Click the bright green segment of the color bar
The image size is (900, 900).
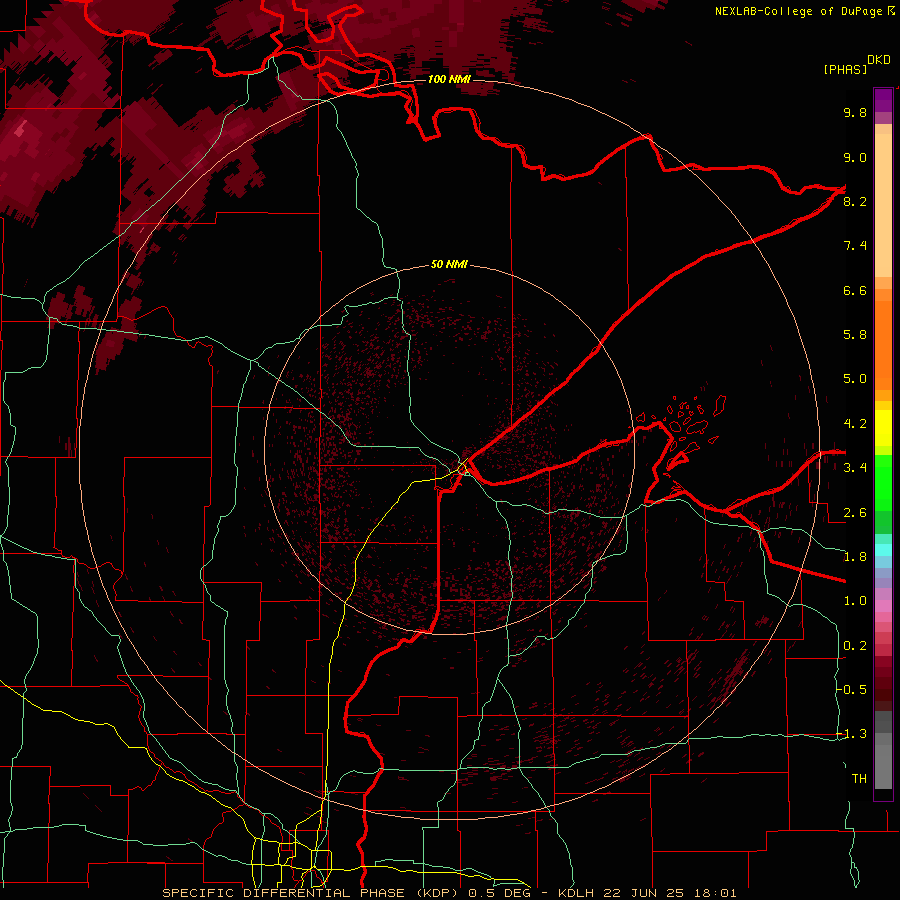click(883, 482)
